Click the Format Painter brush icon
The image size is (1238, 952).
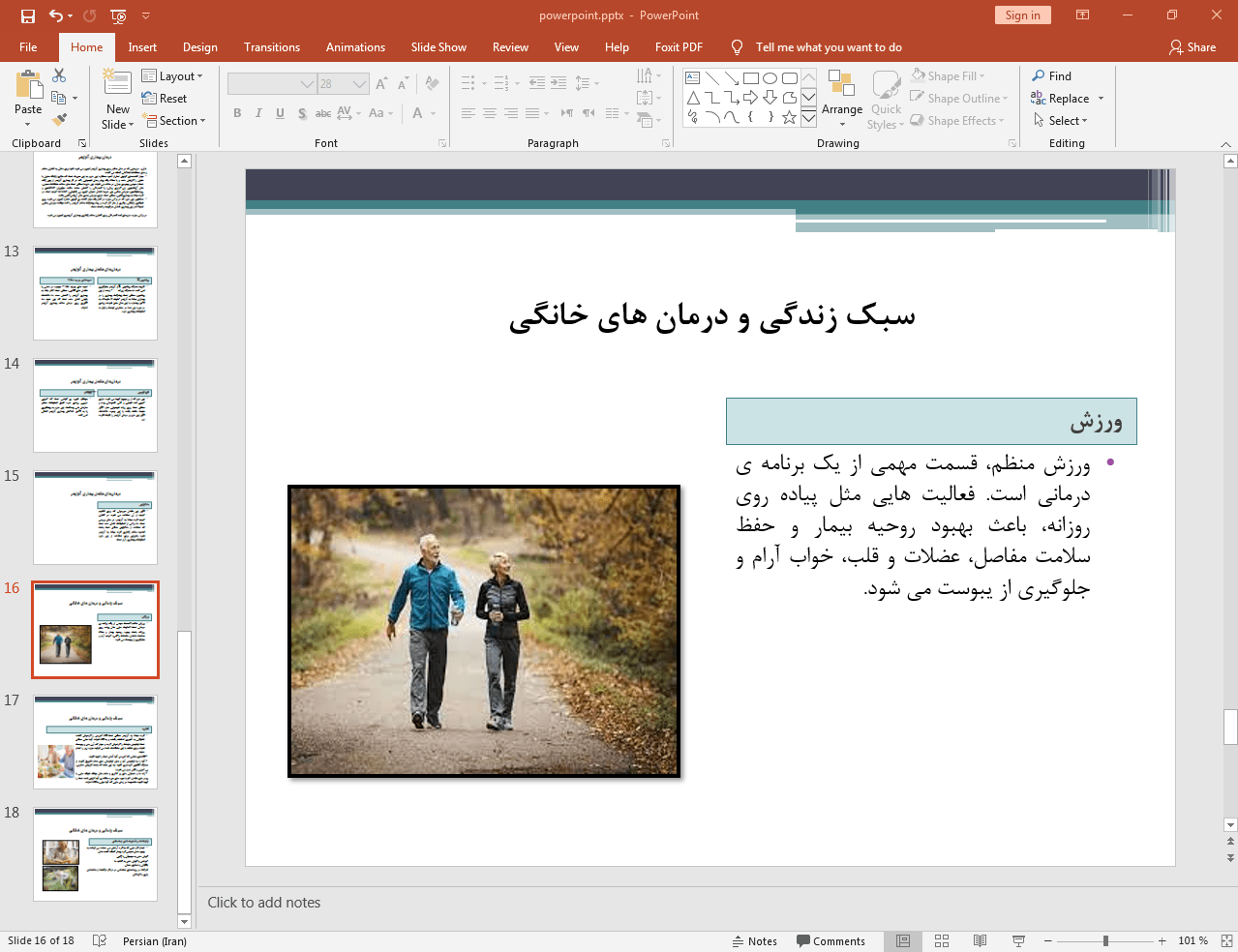point(59,120)
